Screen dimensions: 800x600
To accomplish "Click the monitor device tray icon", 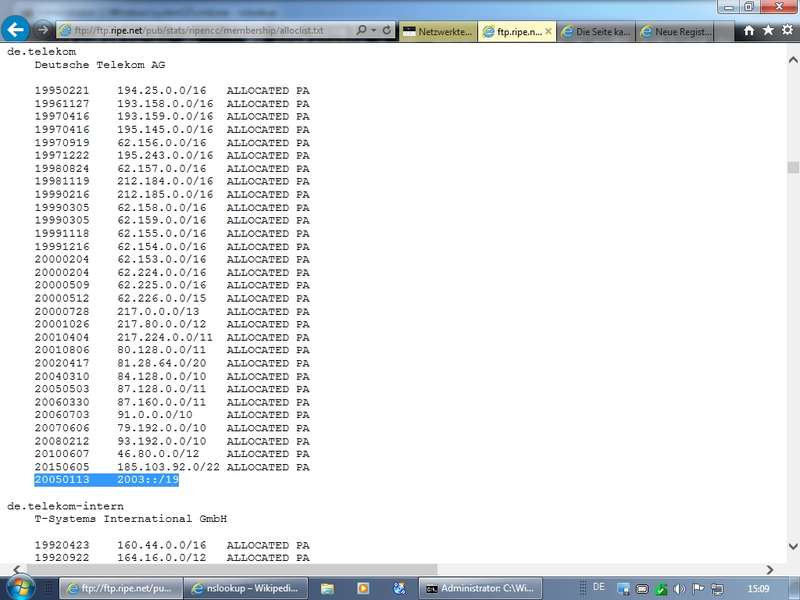I will tap(717, 589).
